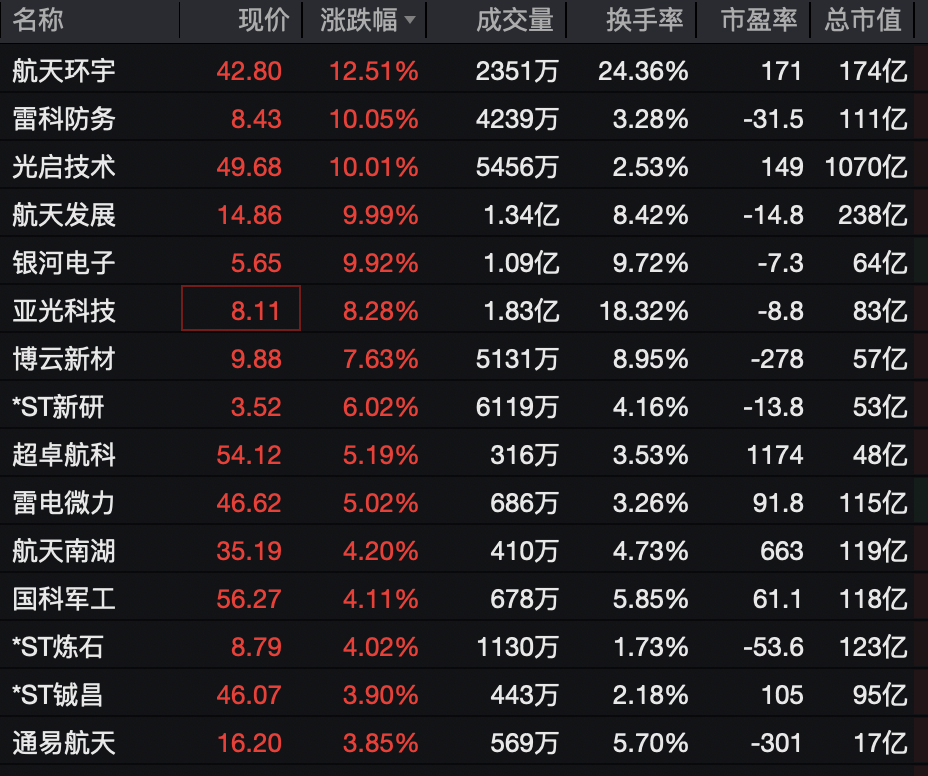Open the 航天环宇 stock row
The width and height of the screenshot is (928, 776).
(x=64, y=71)
